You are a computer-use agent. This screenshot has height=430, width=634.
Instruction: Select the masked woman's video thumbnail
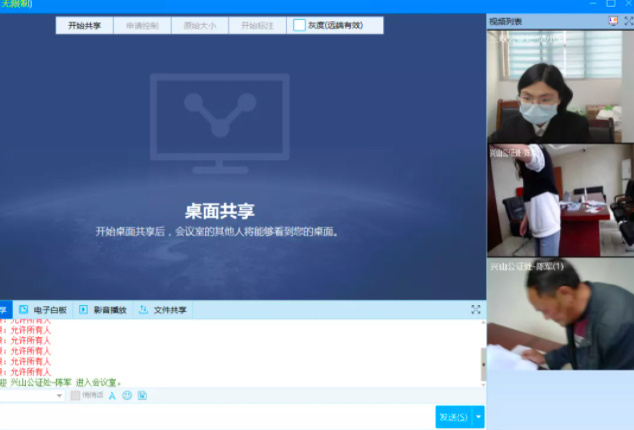[x=560, y=87]
